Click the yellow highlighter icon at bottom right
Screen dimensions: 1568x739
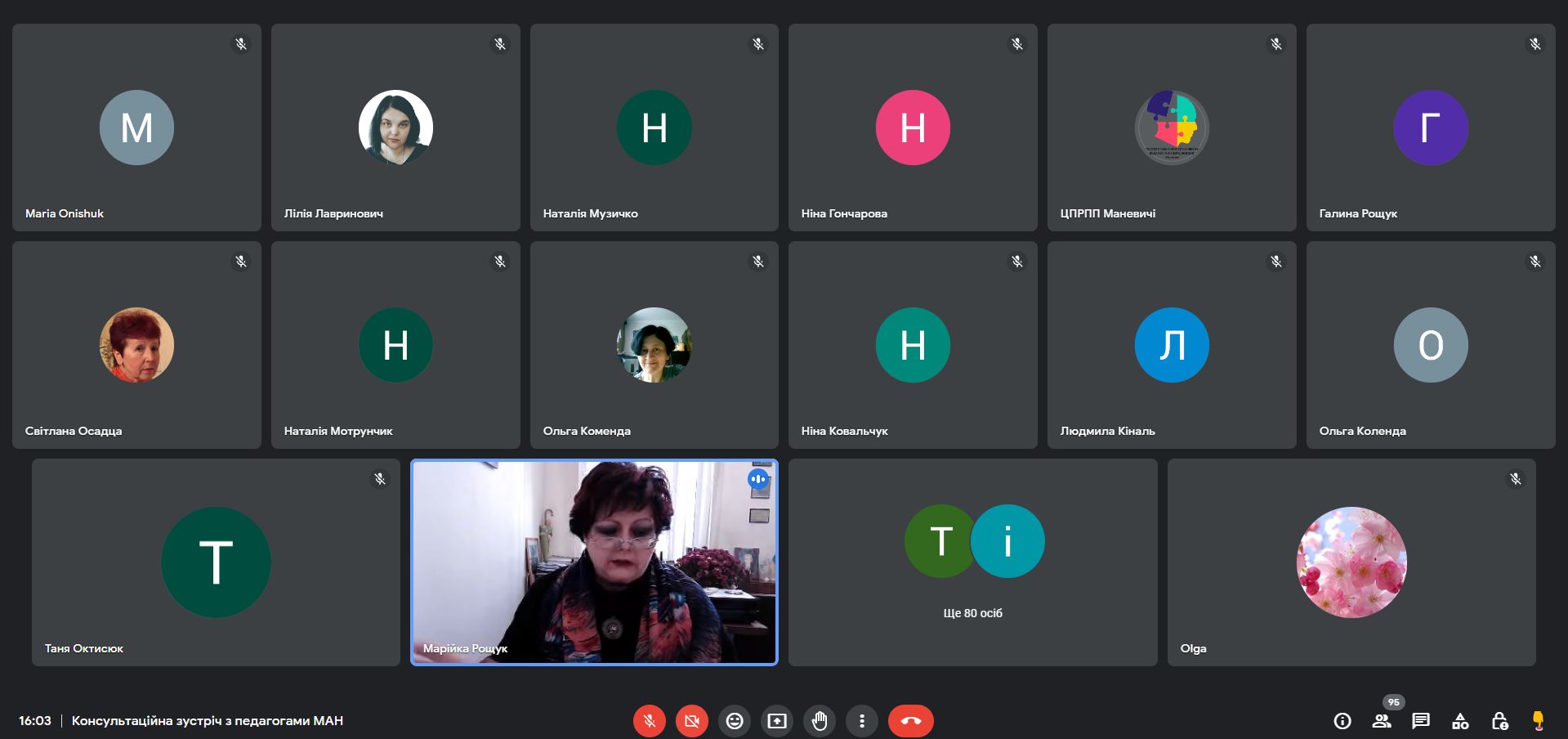[x=1538, y=720]
